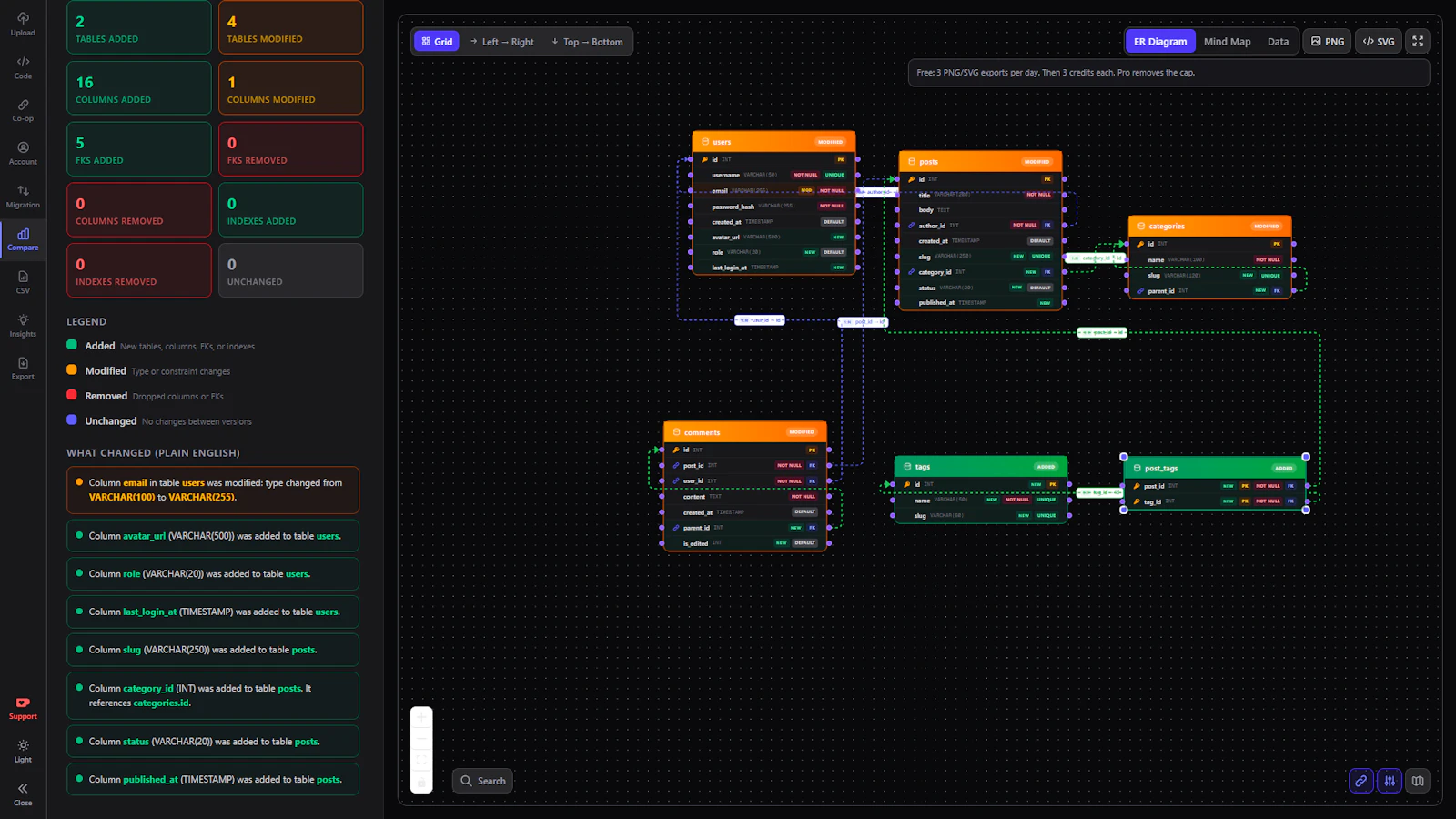Viewport: 1456px width, 819px height.
Task: Select the slug column added to posts entry
Action: [213, 650]
